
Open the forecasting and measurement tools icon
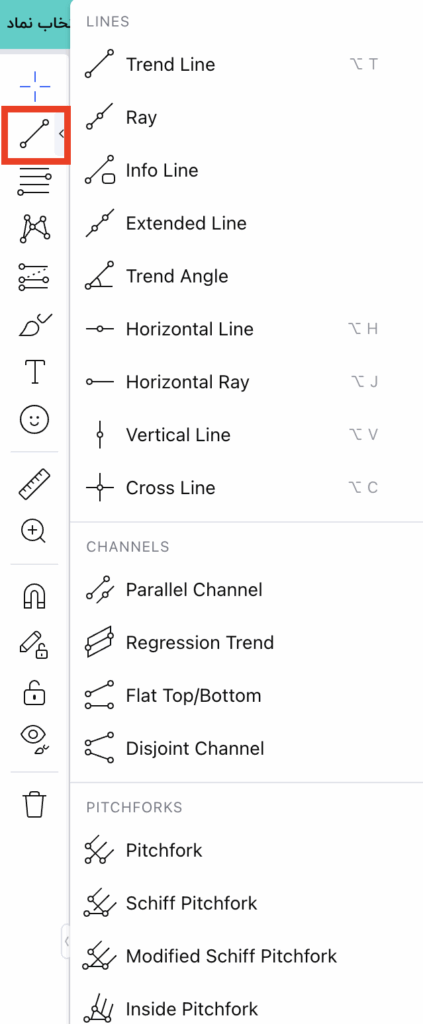point(34,277)
